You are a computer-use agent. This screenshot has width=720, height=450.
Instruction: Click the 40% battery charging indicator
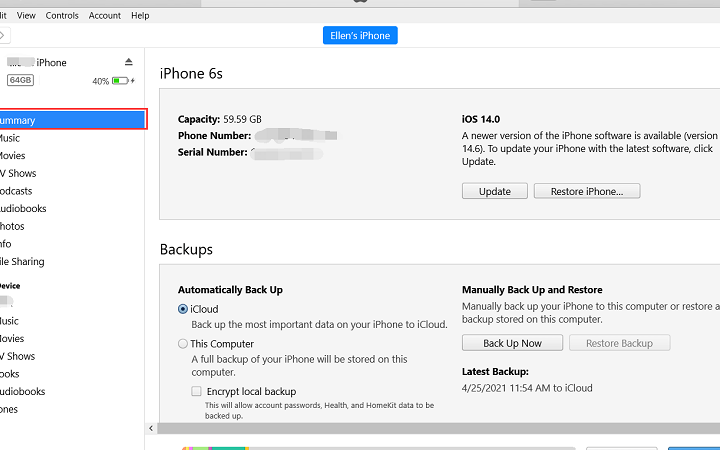pos(114,81)
